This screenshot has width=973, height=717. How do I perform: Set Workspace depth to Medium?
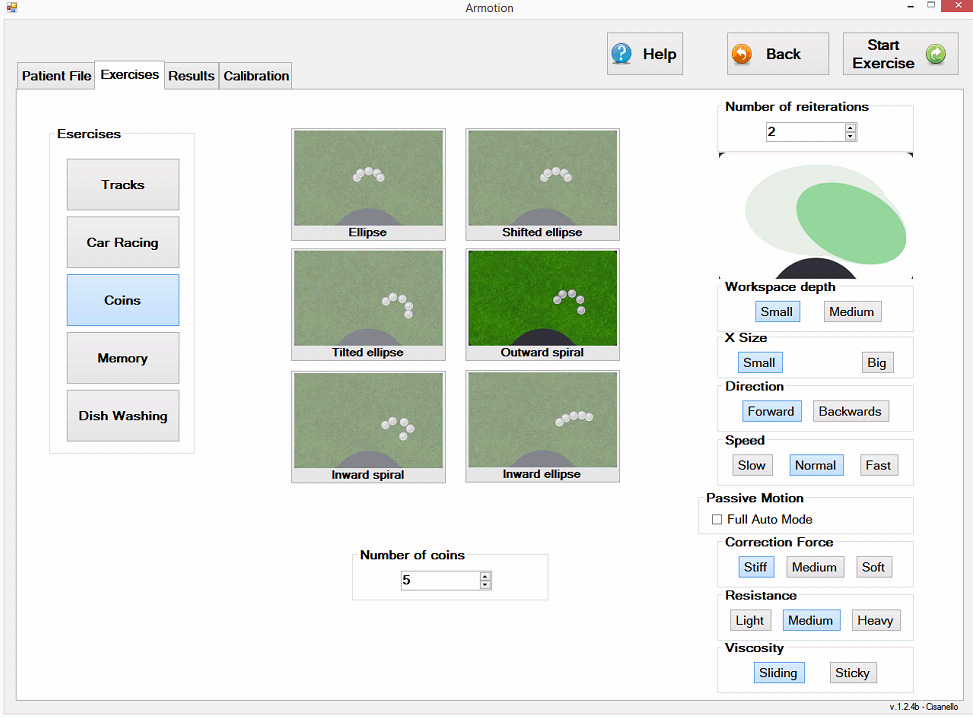click(x=851, y=312)
